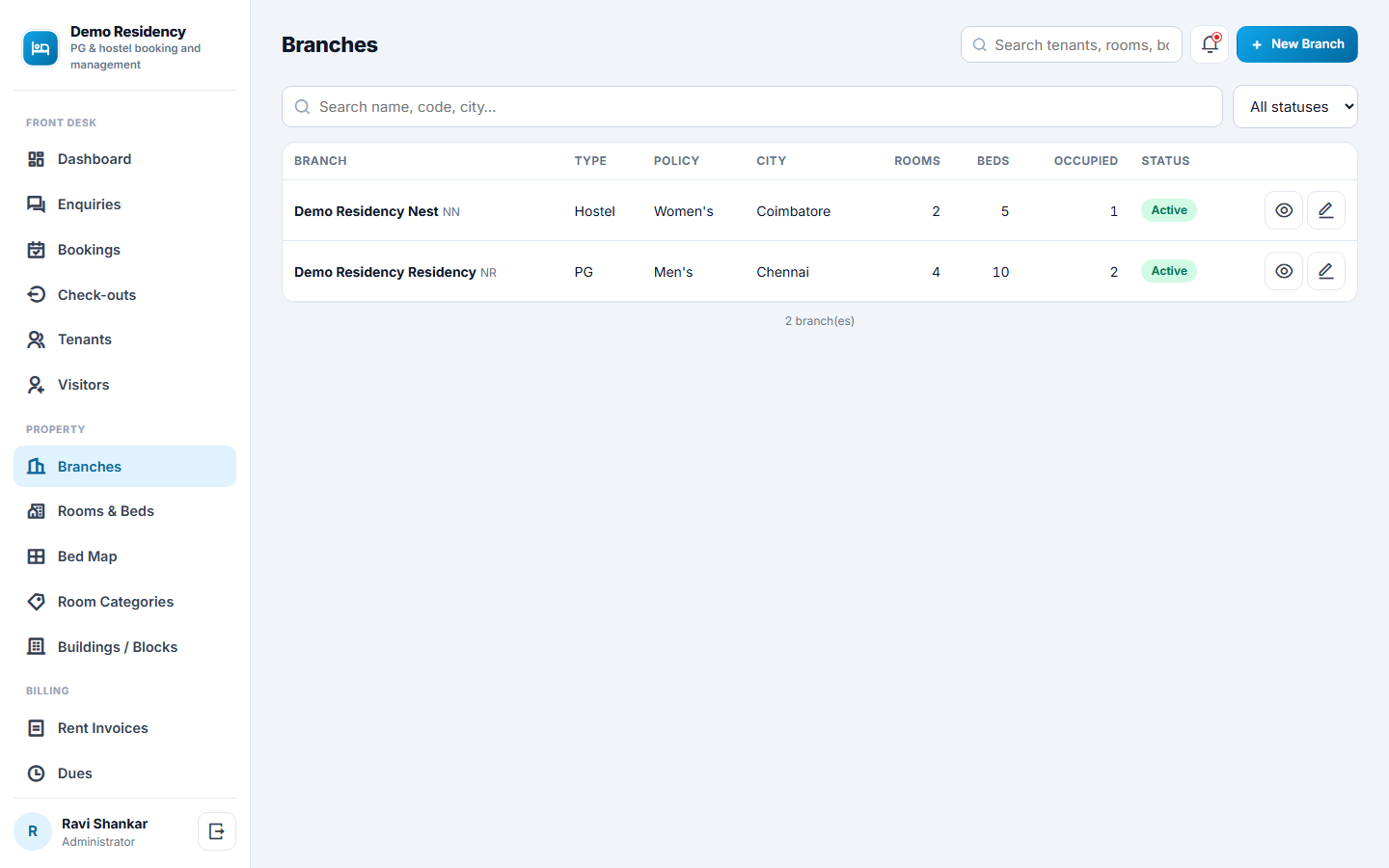Focus the Search name, code, city field
1389x868 pixels.
(752, 107)
